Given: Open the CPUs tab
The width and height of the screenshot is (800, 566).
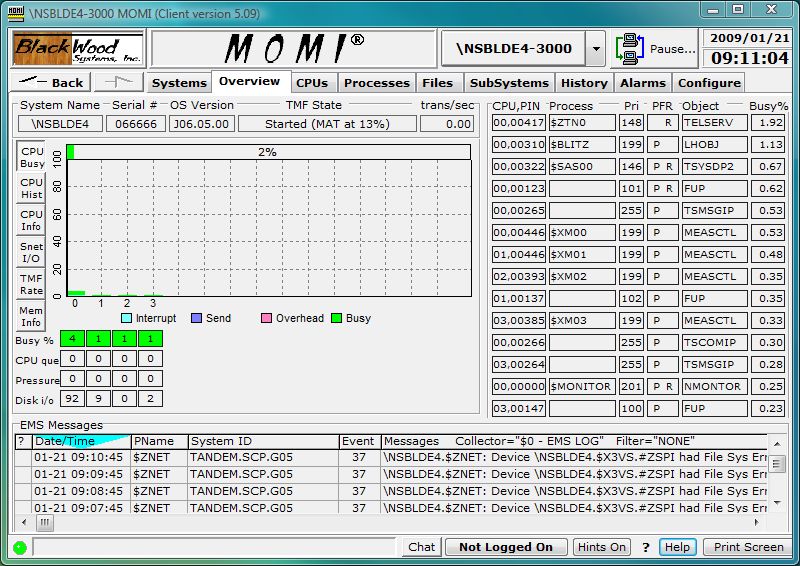Looking at the screenshot, I should (x=312, y=83).
